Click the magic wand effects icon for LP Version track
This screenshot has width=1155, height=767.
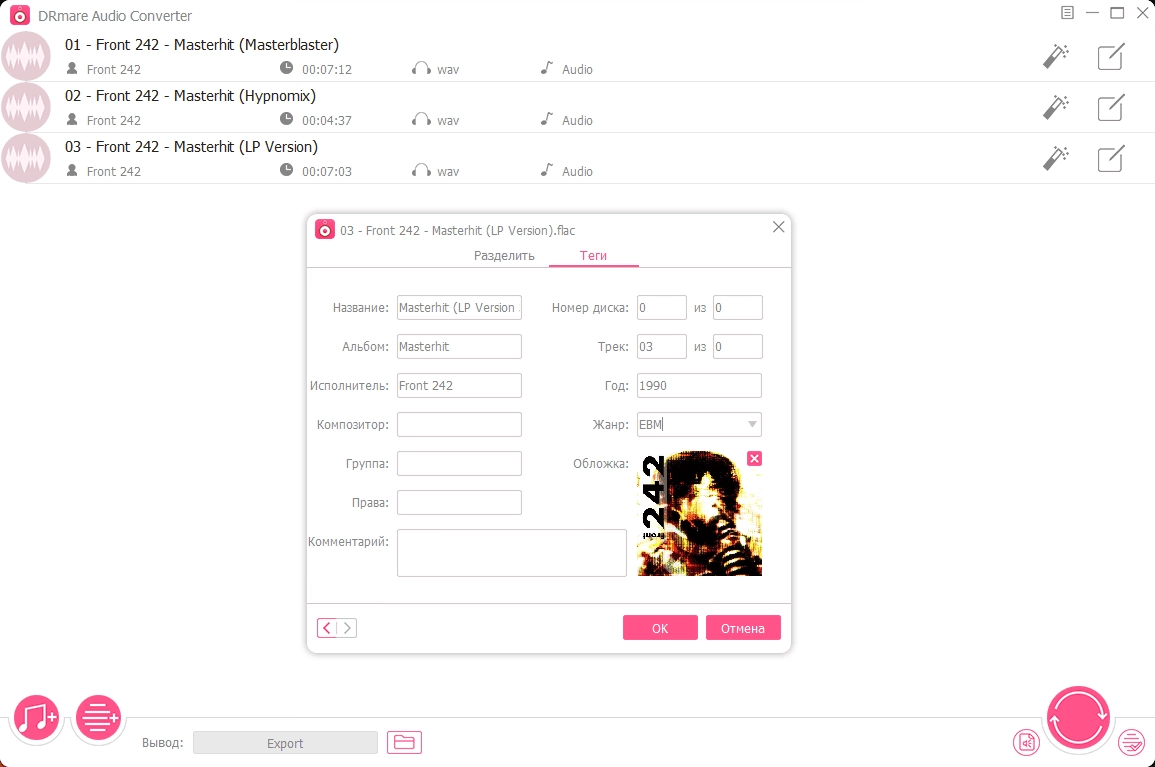click(x=1056, y=158)
